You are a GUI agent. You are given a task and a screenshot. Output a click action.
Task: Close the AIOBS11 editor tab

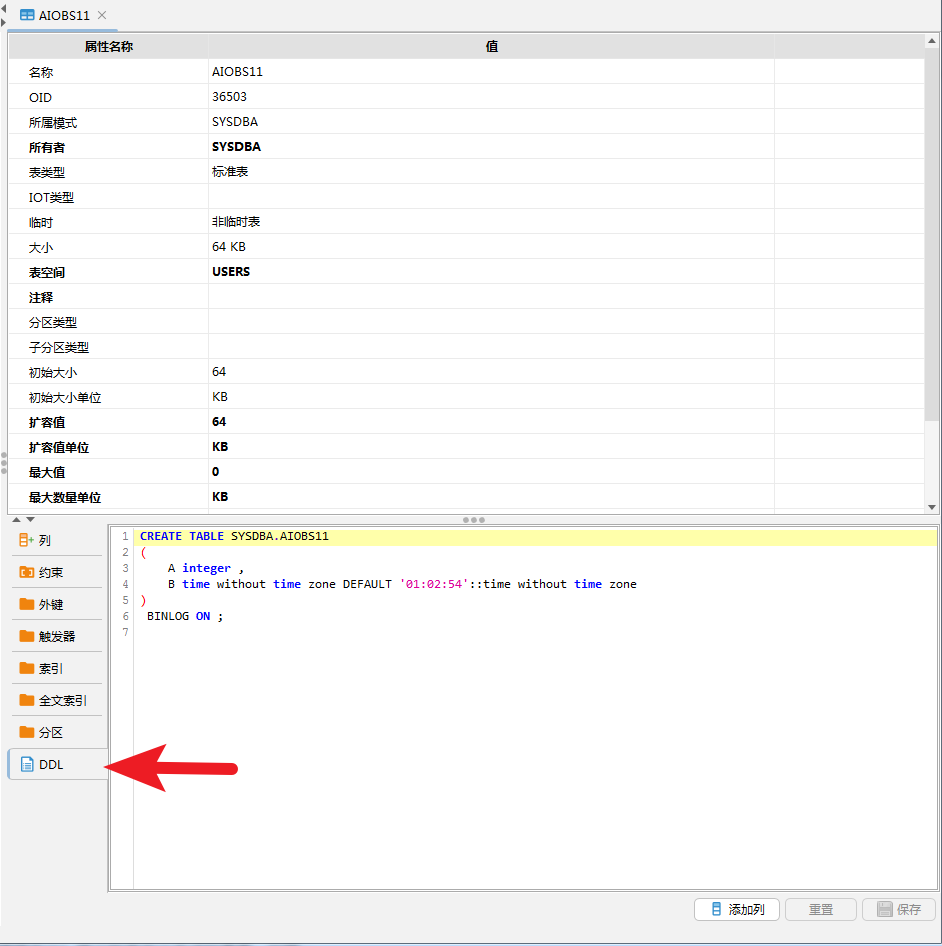tap(102, 15)
